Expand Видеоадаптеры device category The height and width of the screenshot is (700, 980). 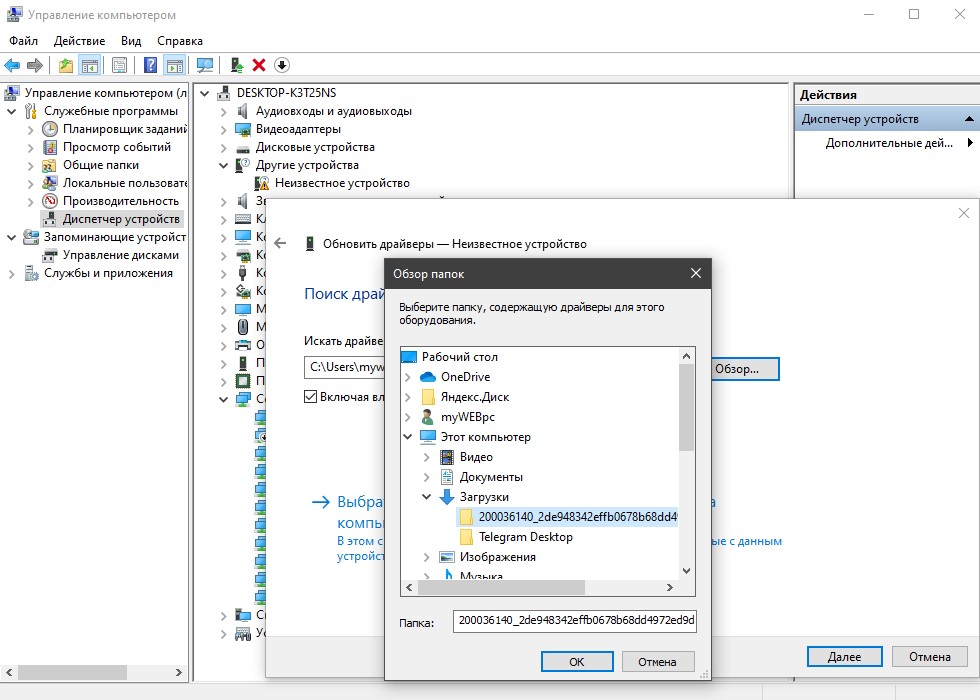pyautogui.click(x=223, y=129)
